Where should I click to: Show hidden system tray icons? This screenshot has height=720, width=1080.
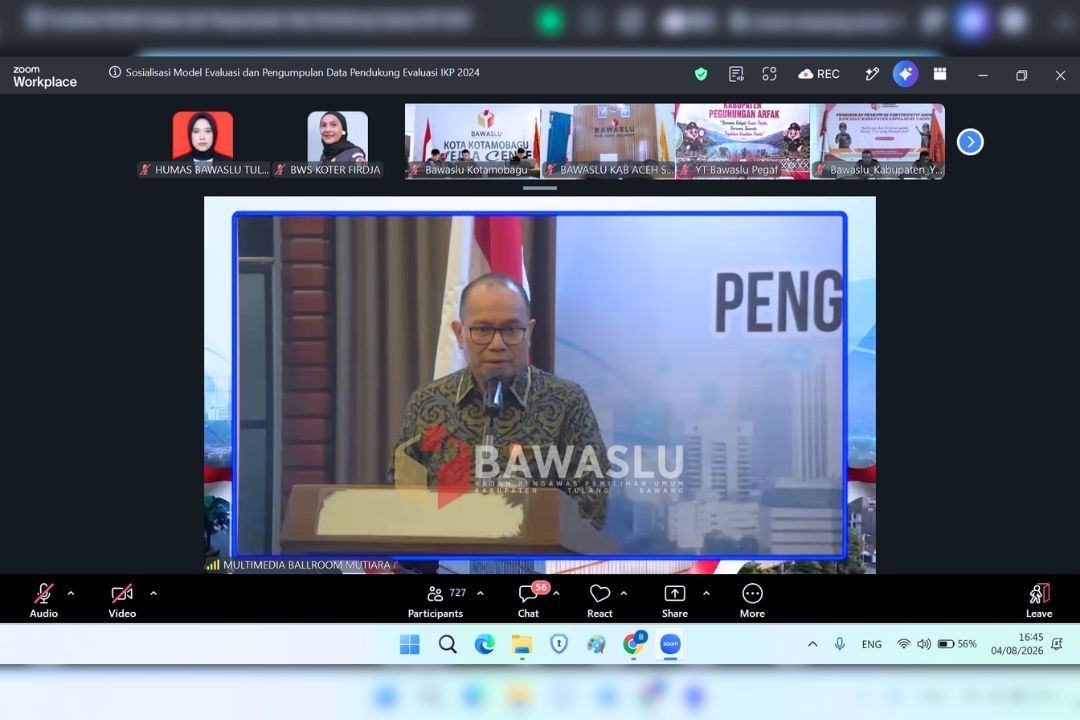click(x=813, y=644)
